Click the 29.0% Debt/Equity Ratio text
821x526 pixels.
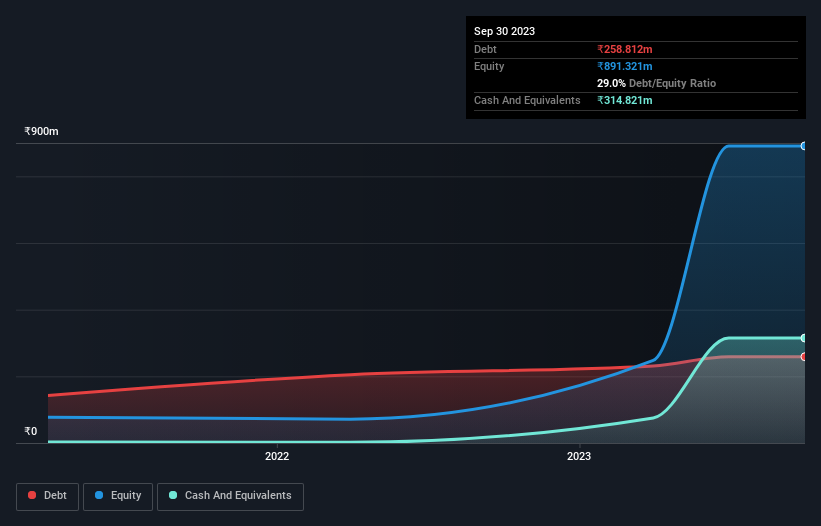pos(656,83)
